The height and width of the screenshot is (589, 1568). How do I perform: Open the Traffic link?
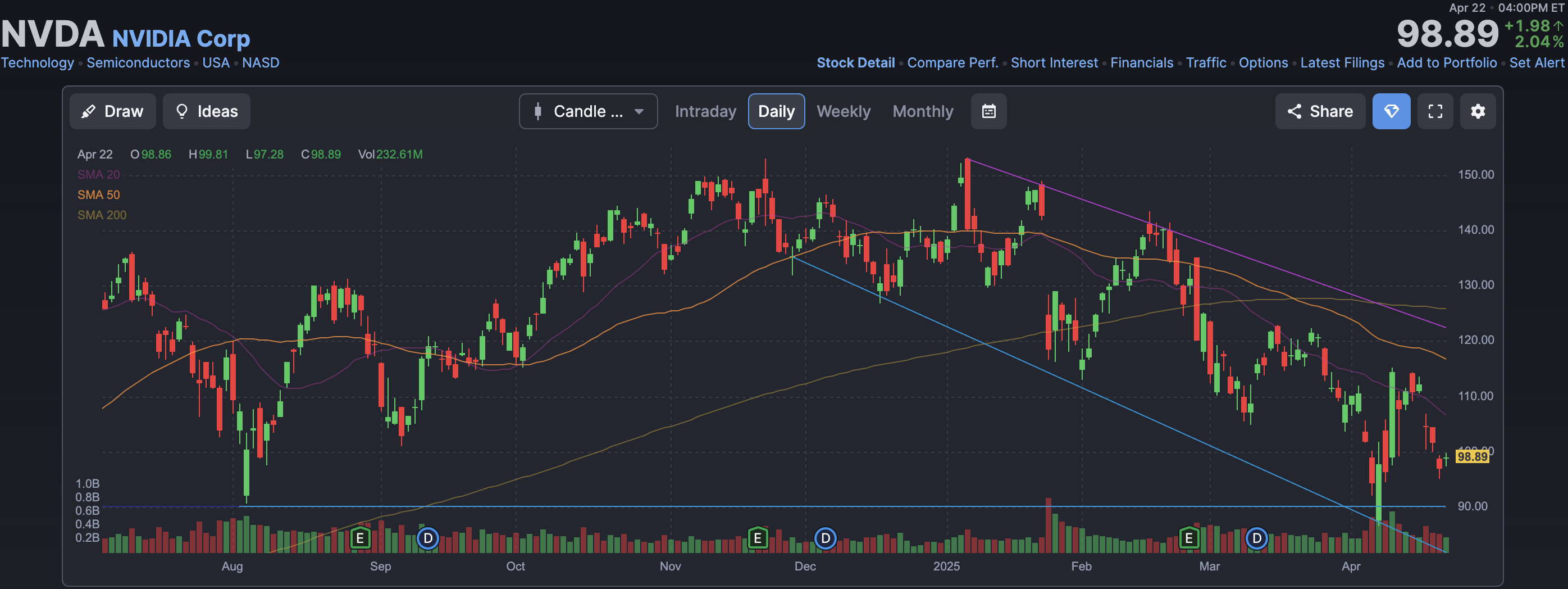(1206, 63)
